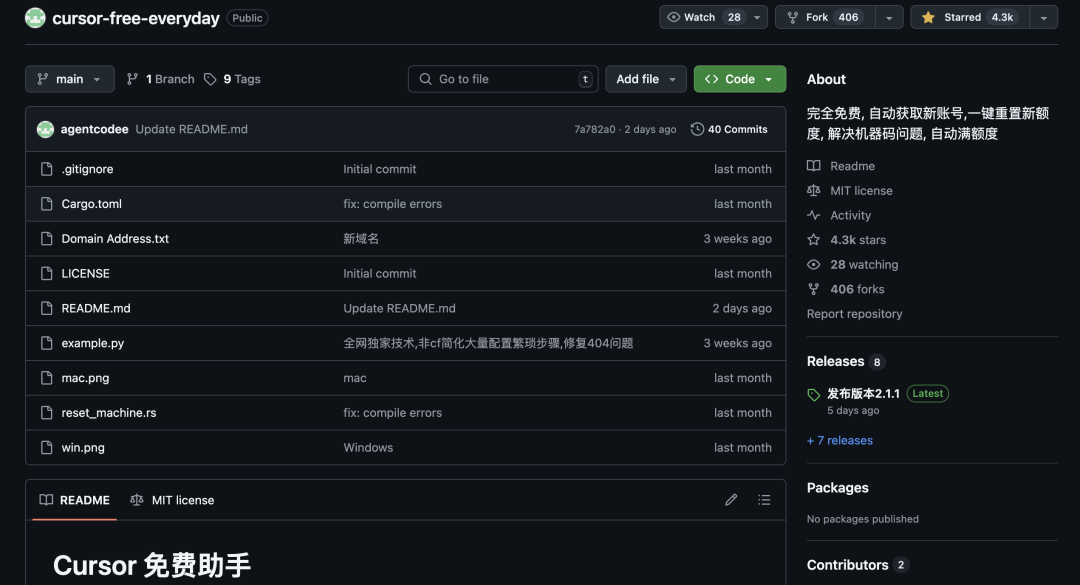Open agentcodee author profile link
1080x585 pixels.
(94, 129)
